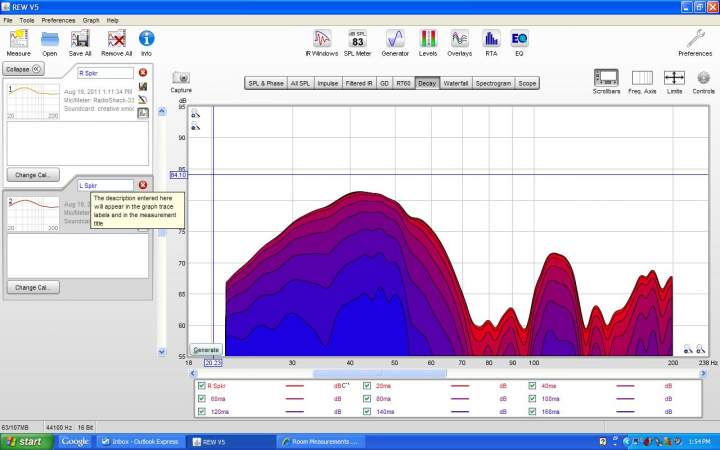
Task: Click Generate button on decay graph
Action: (x=206, y=350)
